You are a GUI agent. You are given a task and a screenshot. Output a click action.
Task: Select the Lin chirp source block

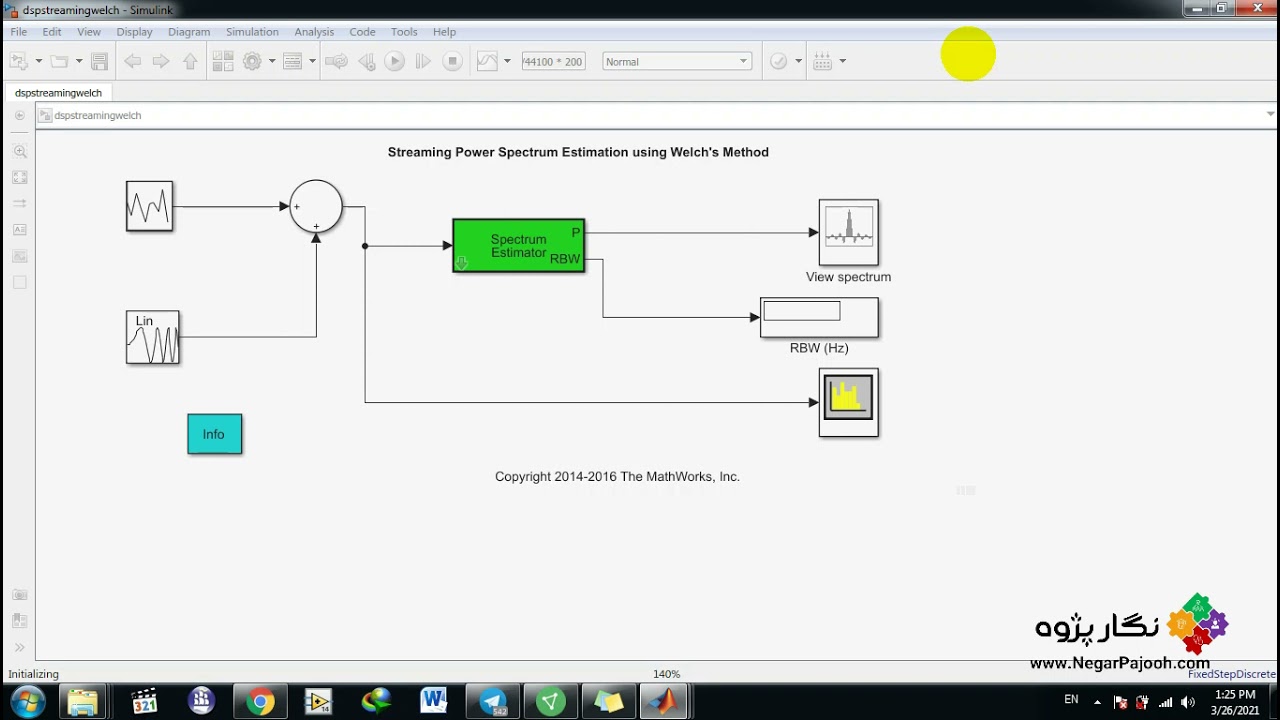152,337
